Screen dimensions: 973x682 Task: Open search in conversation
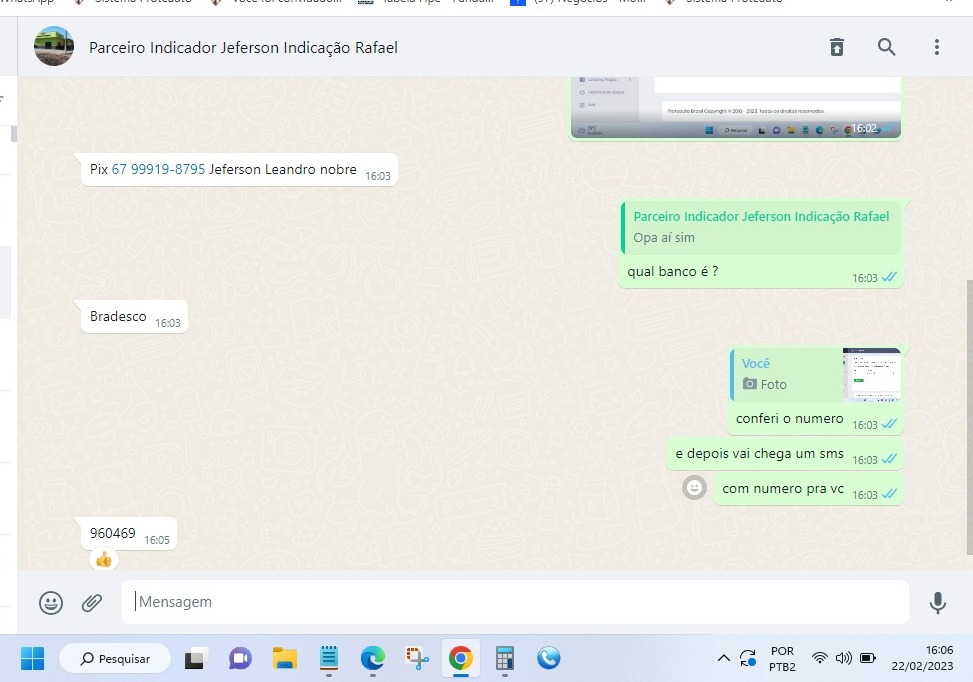(887, 47)
